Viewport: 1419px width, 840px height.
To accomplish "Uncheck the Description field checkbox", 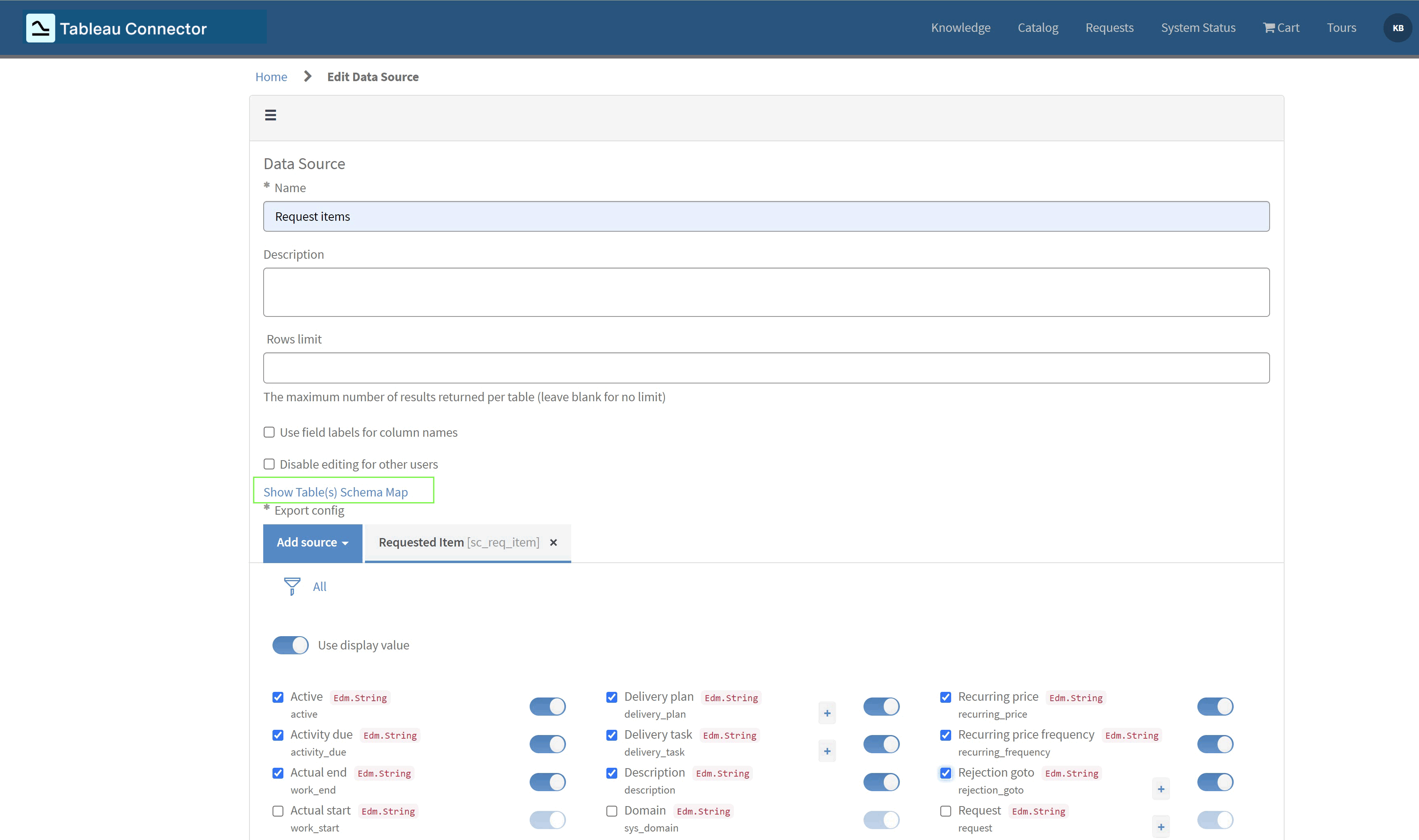I will coord(611,773).
